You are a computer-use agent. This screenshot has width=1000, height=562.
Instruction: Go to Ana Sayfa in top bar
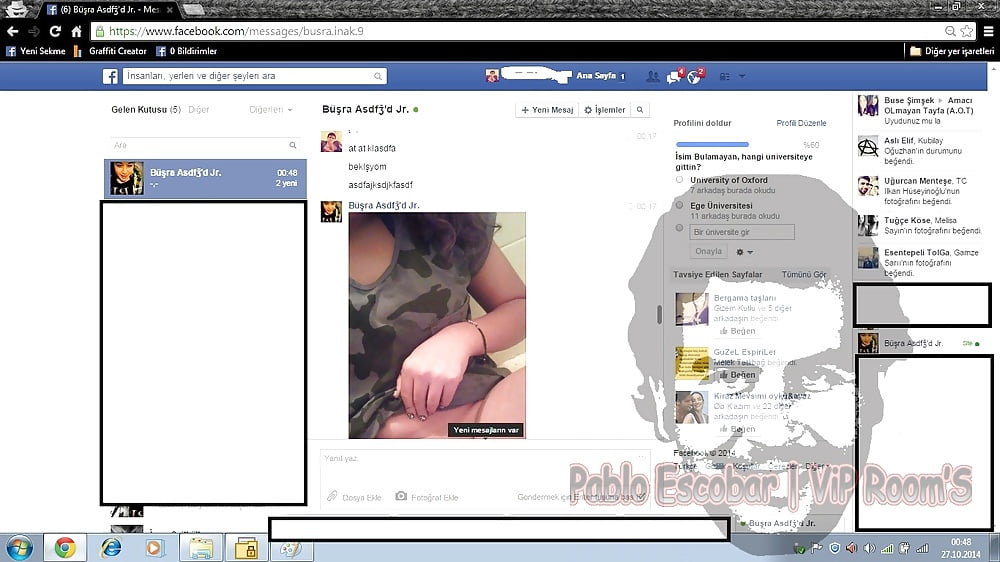point(596,76)
